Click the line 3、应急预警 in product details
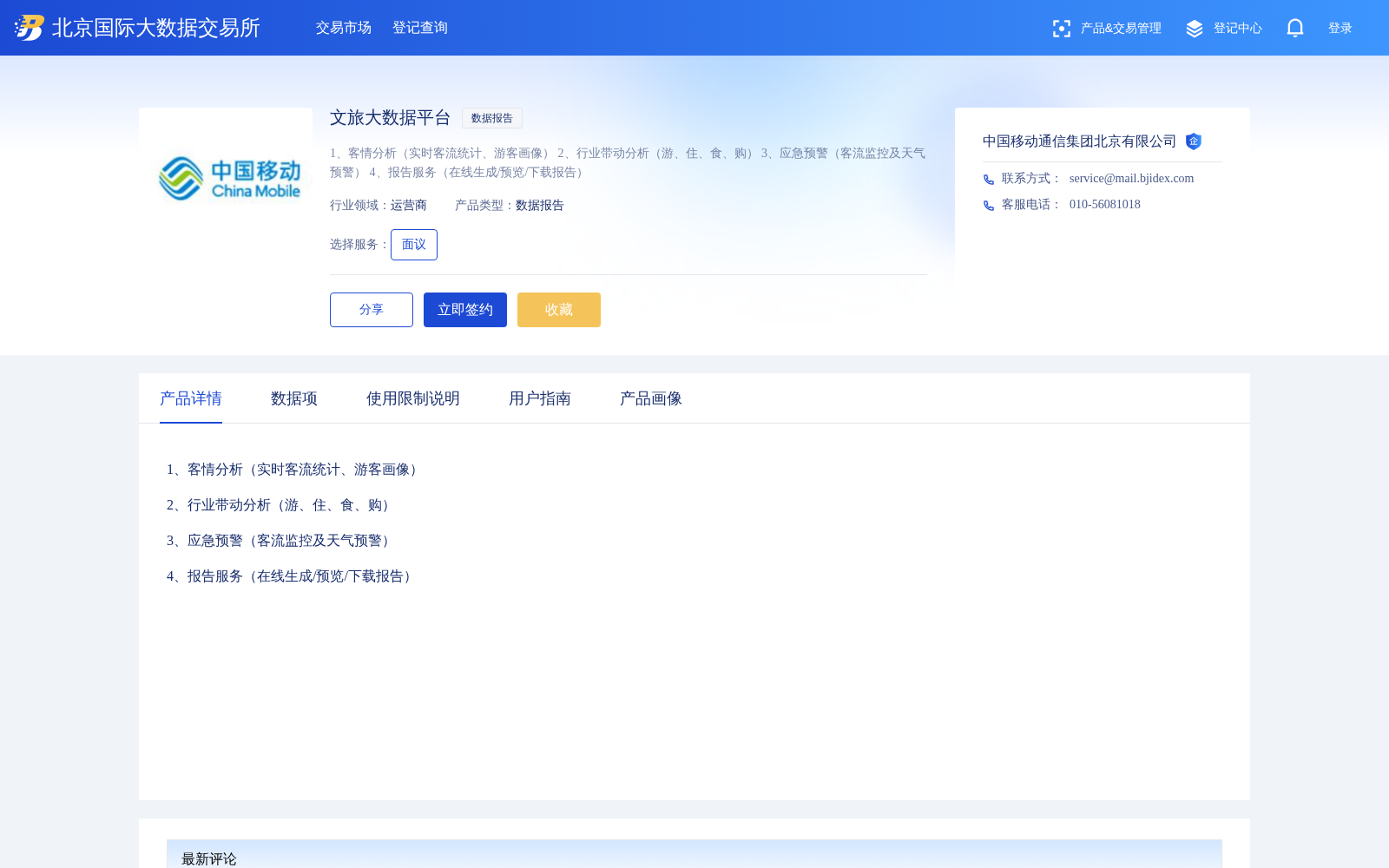 (281, 541)
